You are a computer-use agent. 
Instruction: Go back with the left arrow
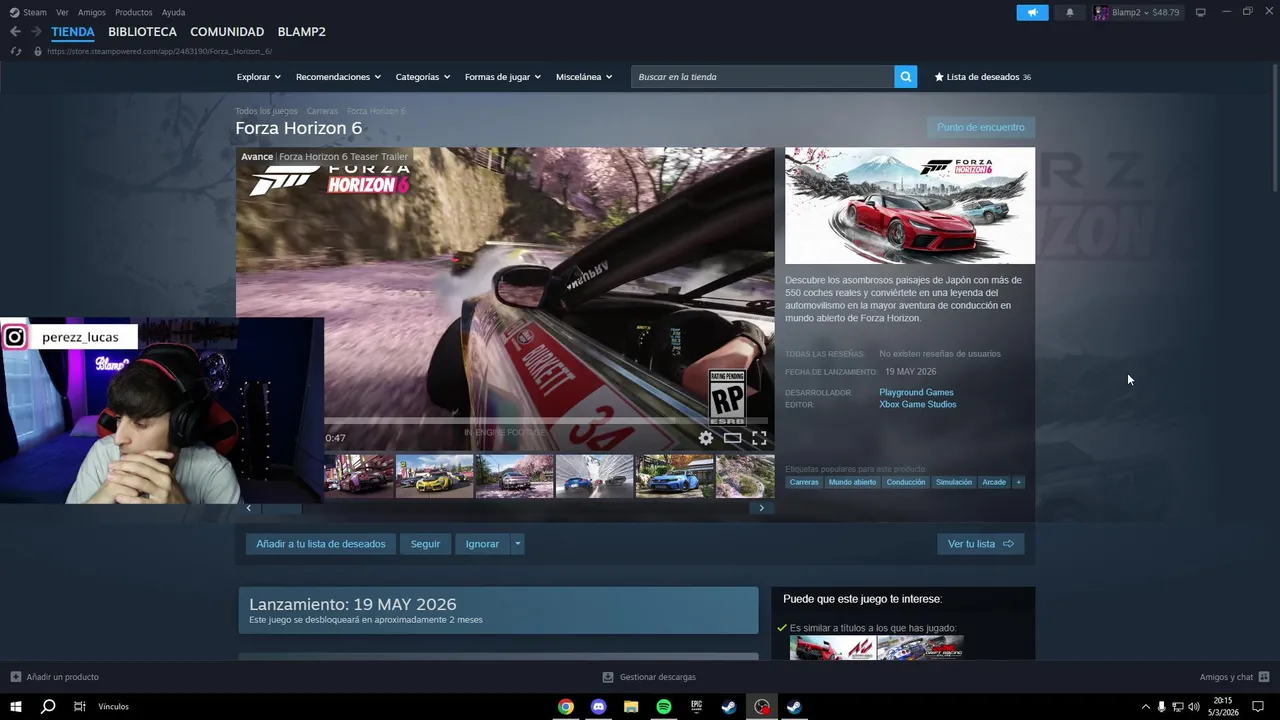point(15,32)
